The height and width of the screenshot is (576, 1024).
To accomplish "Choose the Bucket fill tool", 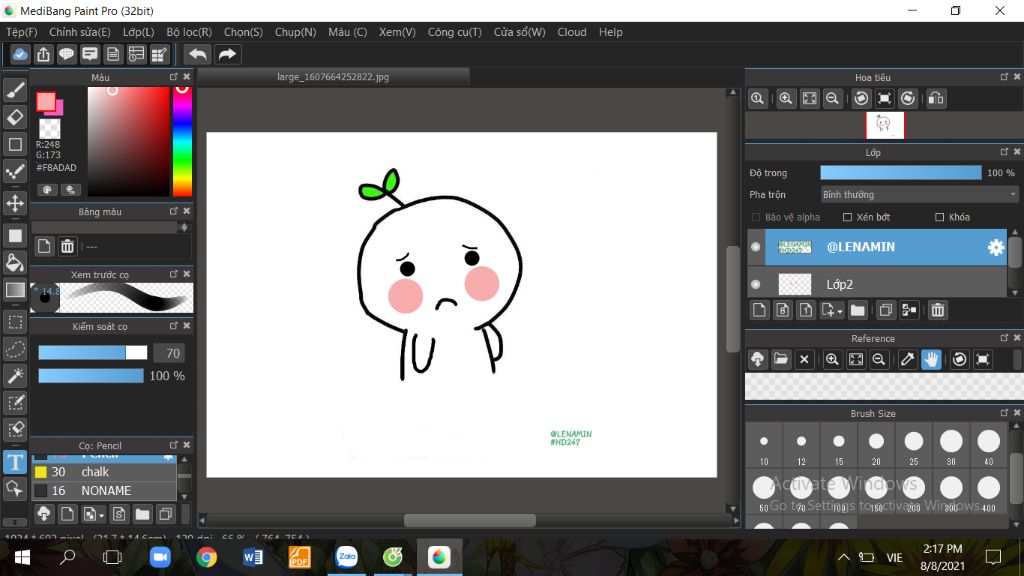I will [x=15, y=263].
